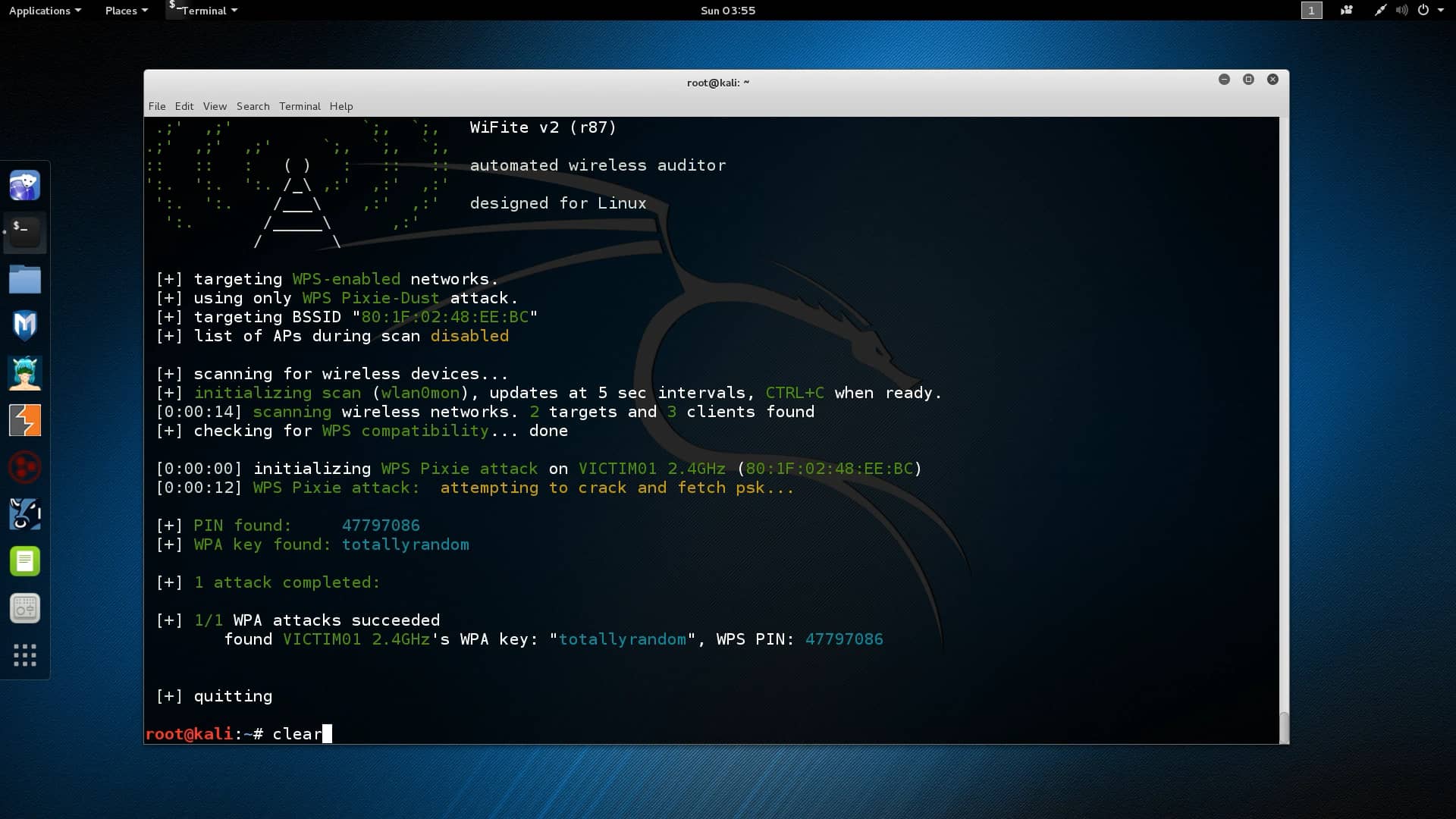1456x819 pixels.
Task: Open the Search menu in the terminal window
Action: point(253,106)
